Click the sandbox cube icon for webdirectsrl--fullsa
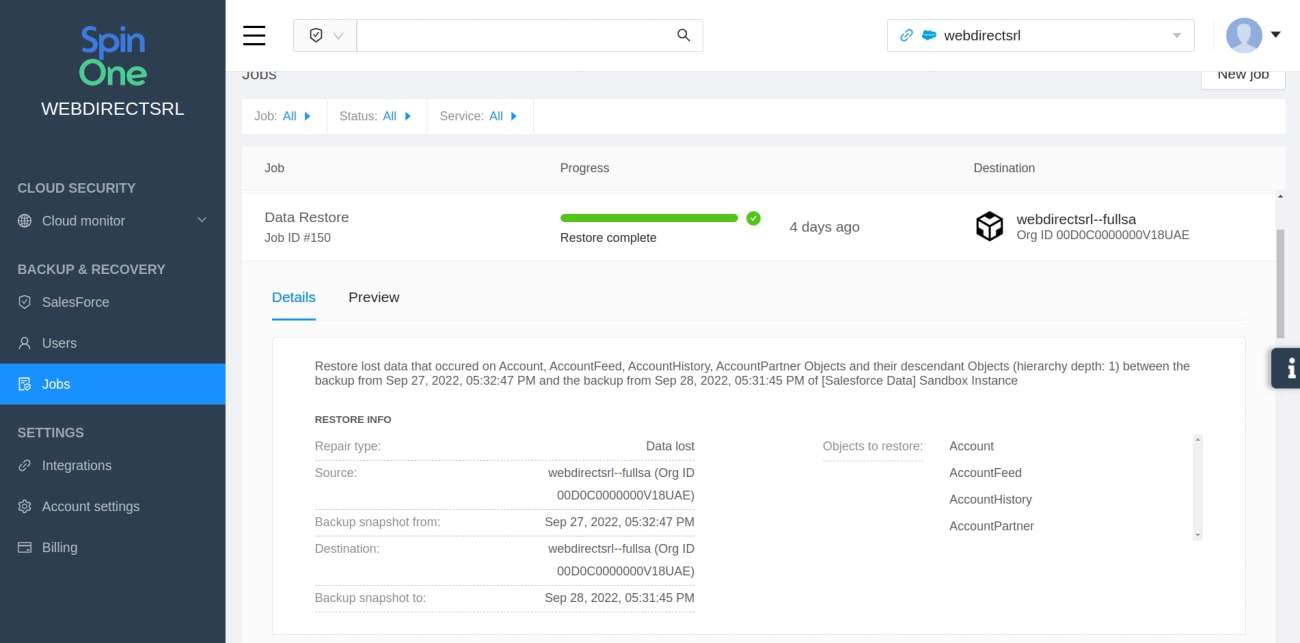The image size is (1300, 643). pyautogui.click(x=989, y=227)
